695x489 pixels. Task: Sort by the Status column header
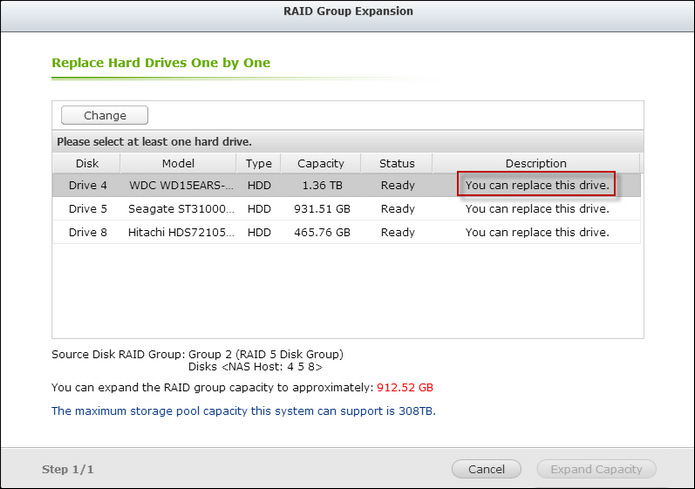tap(397, 164)
